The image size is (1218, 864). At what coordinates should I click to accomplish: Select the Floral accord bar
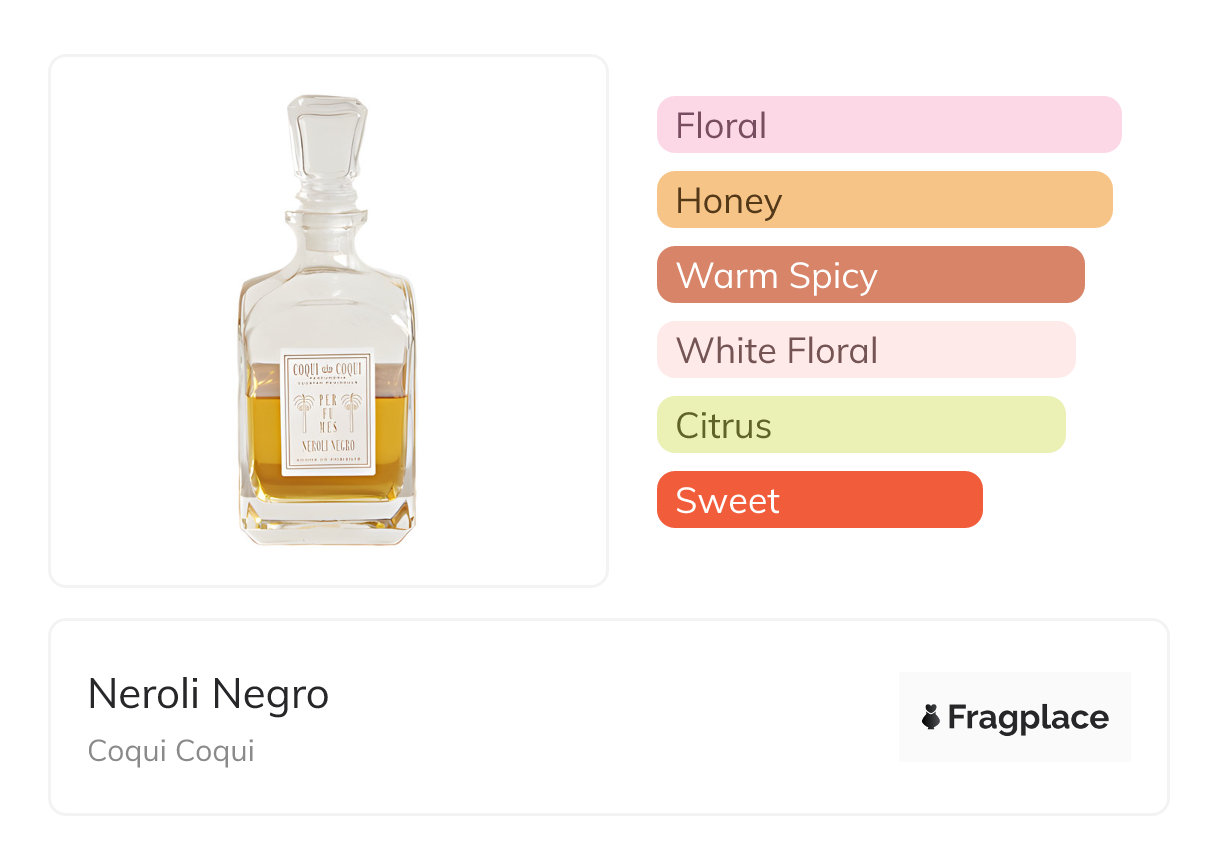point(888,125)
